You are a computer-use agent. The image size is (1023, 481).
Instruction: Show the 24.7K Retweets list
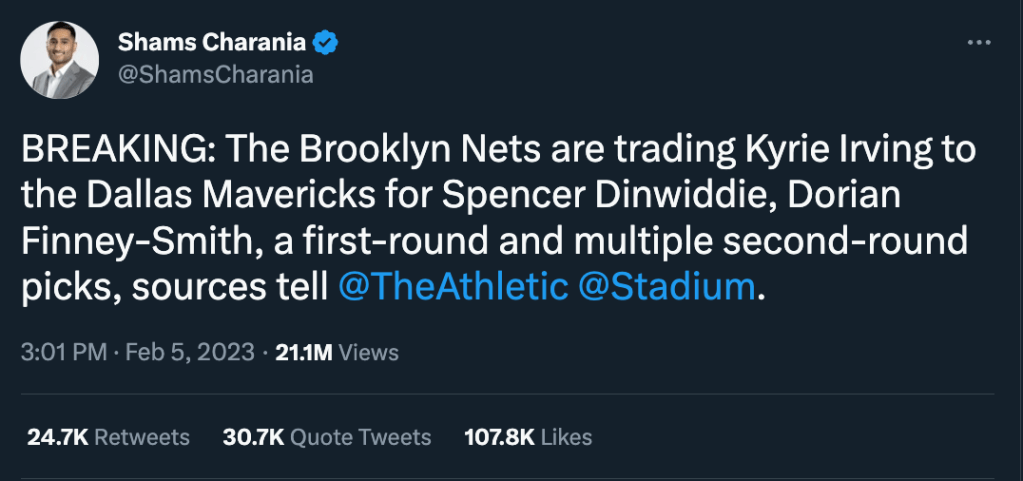point(106,437)
